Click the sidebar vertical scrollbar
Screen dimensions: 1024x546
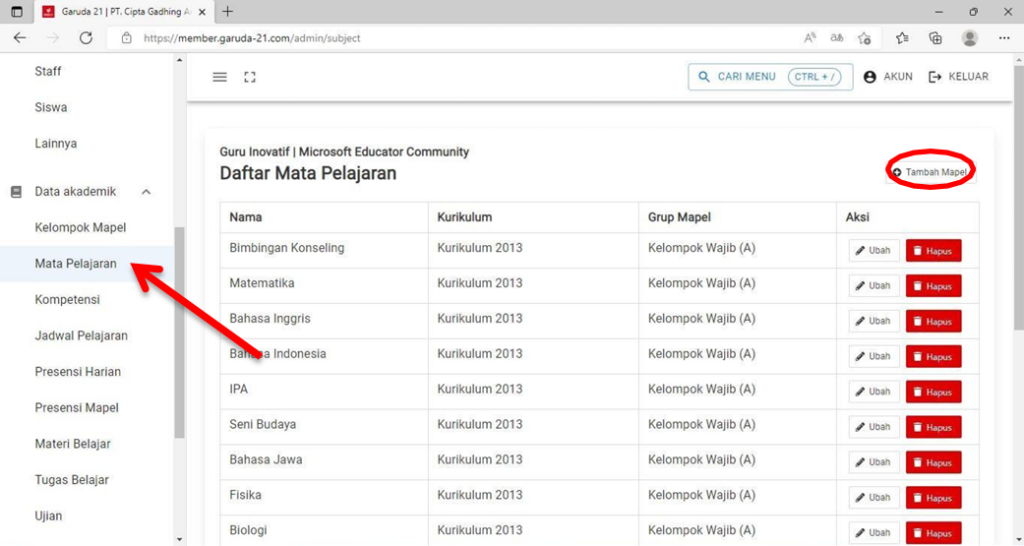tap(180, 332)
